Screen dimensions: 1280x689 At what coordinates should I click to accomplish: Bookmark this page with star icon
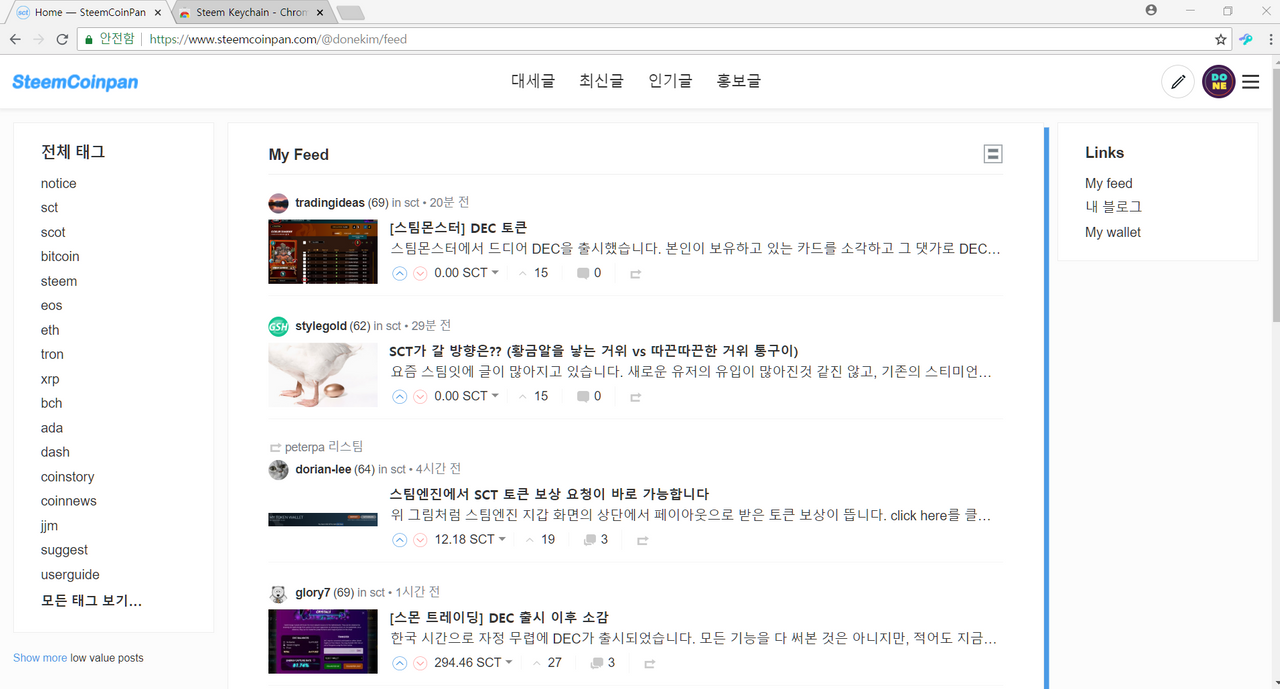tap(1220, 40)
